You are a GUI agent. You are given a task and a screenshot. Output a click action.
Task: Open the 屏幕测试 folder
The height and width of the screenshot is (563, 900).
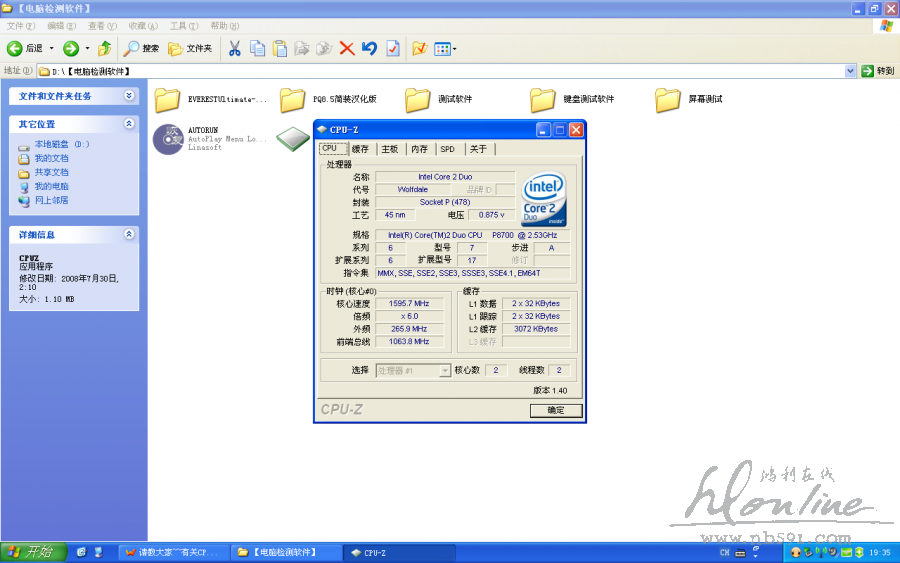click(x=668, y=100)
